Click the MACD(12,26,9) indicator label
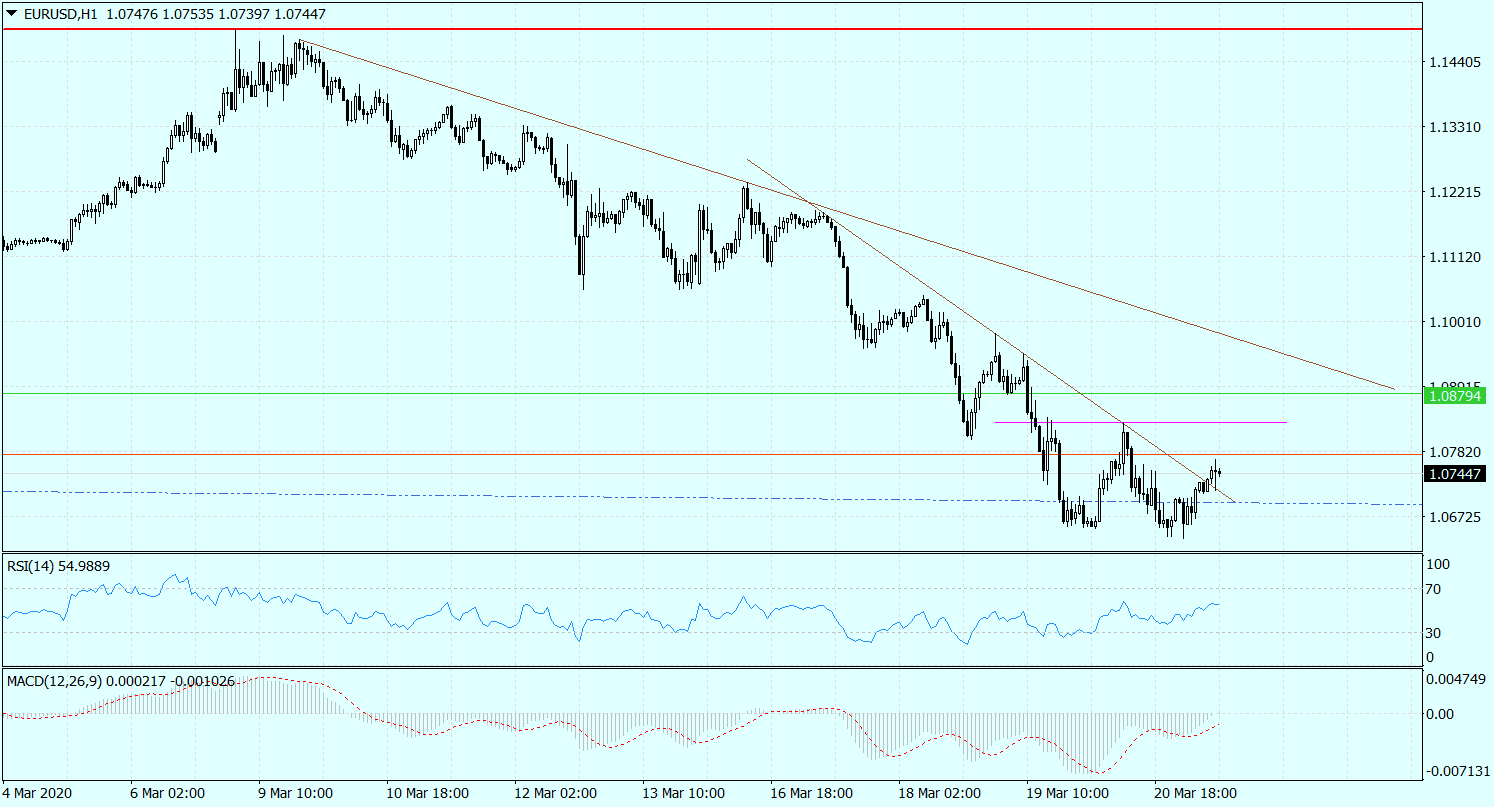This screenshot has height=807, width=1494. point(120,681)
